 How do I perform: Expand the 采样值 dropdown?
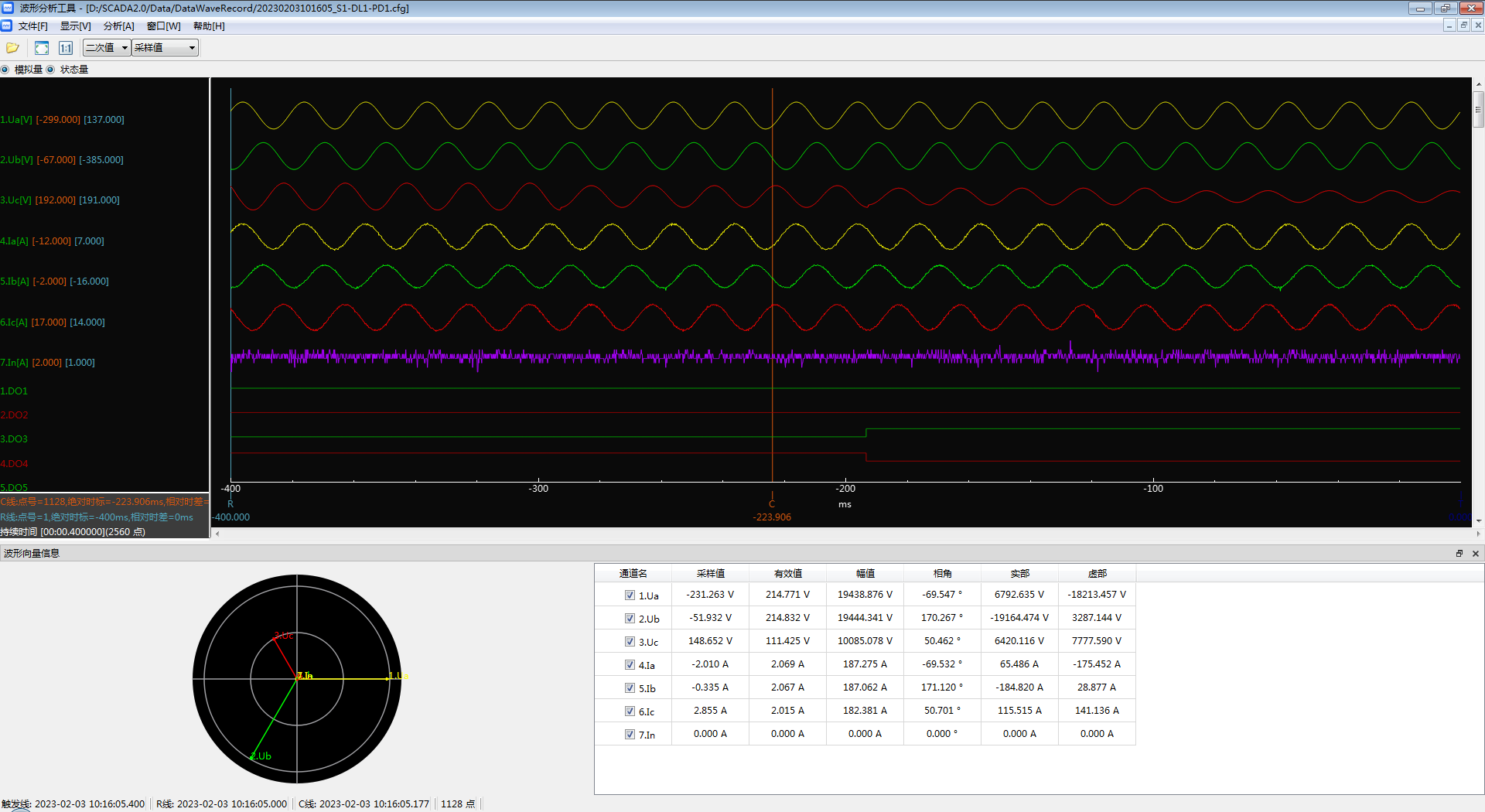tap(165, 48)
